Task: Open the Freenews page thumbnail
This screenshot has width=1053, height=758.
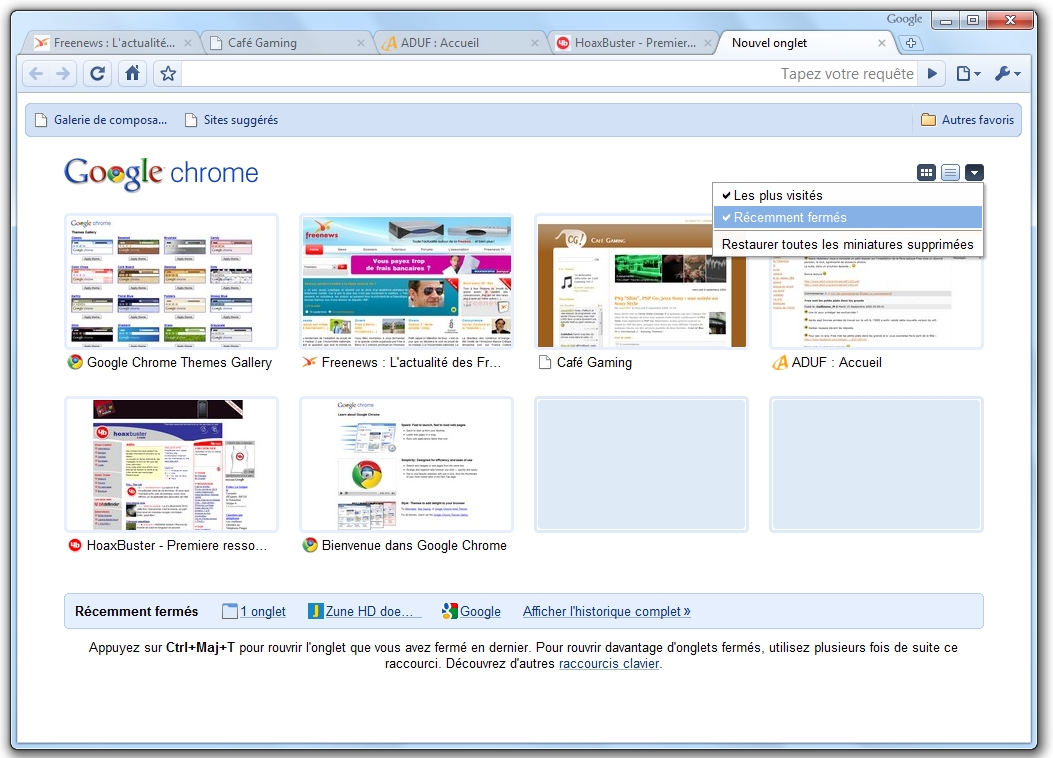Action: 406,282
